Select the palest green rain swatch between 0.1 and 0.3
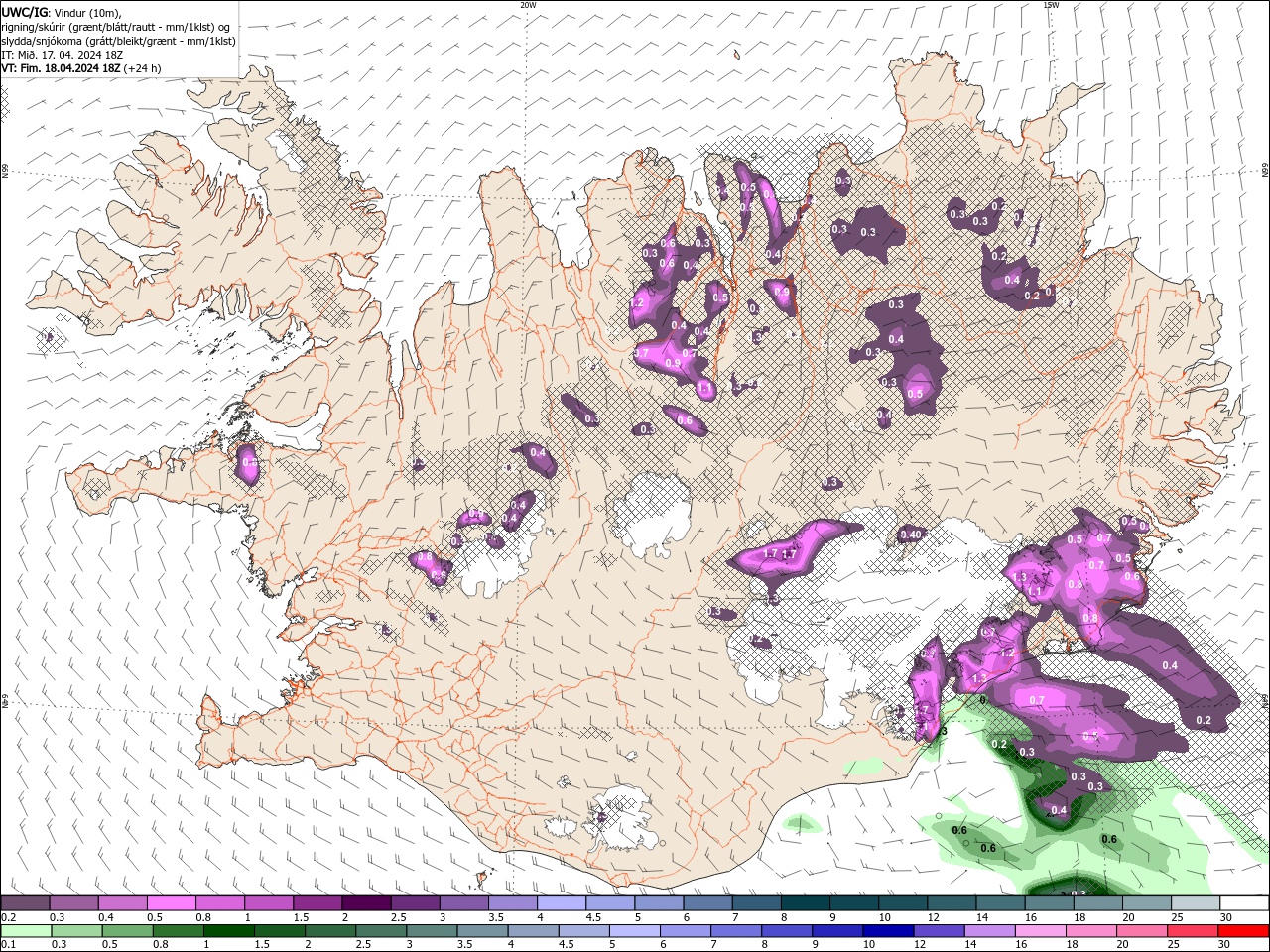Screen dimensions: 1270x952 (x=25, y=931)
